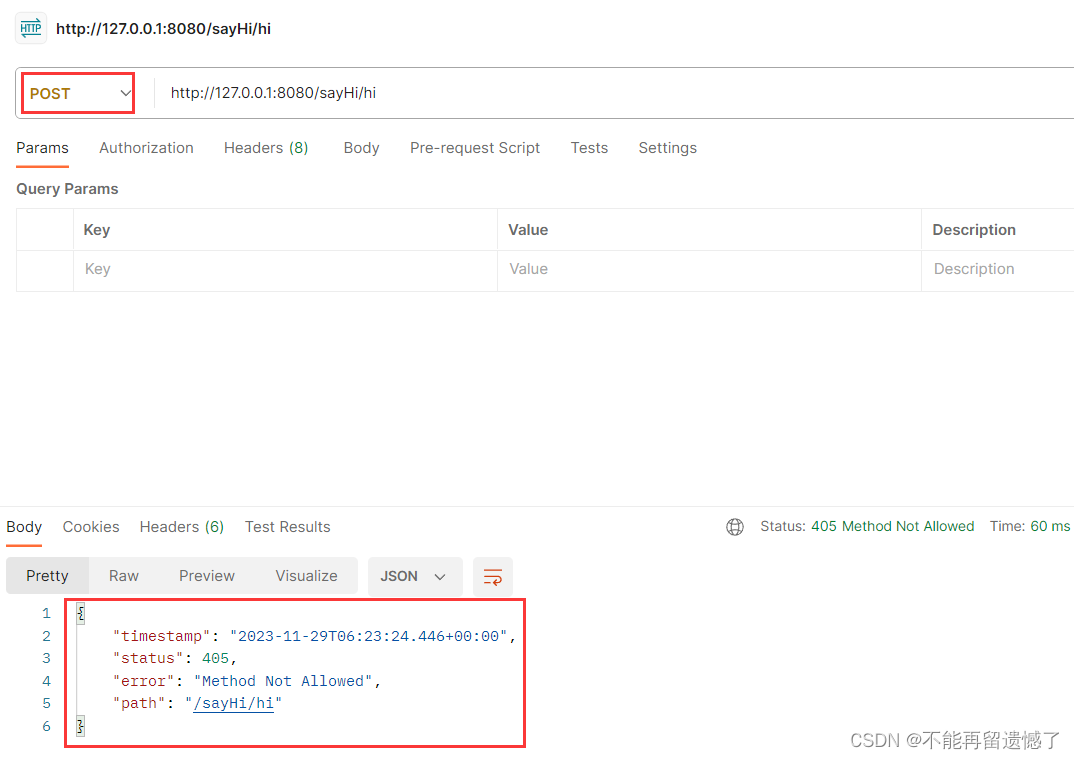
Task: Open the response Headers (6) tab
Action: (x=182, y=527)
